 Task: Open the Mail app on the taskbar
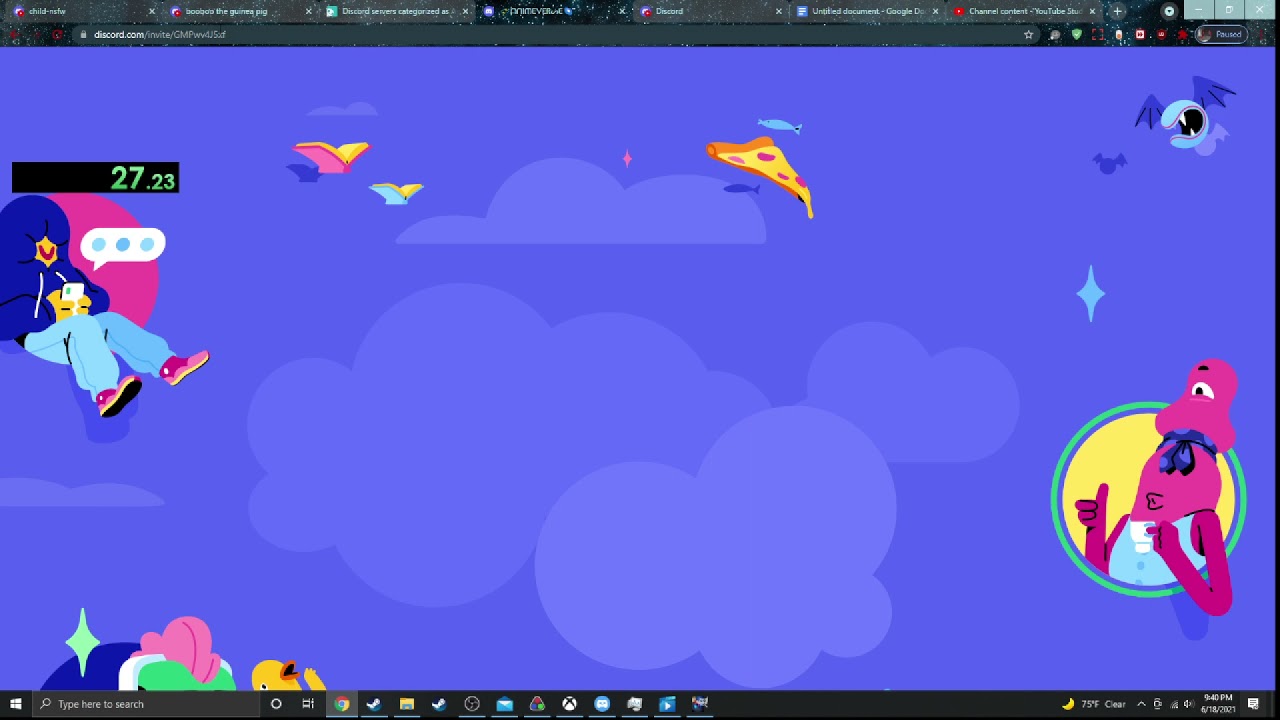tap(504, 704)
